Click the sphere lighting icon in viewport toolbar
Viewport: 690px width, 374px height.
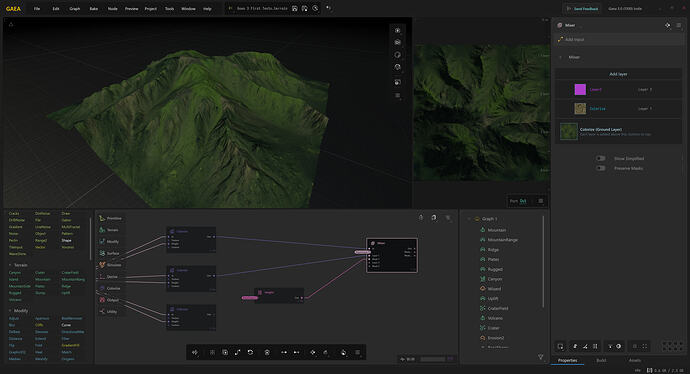coord(398,55)
